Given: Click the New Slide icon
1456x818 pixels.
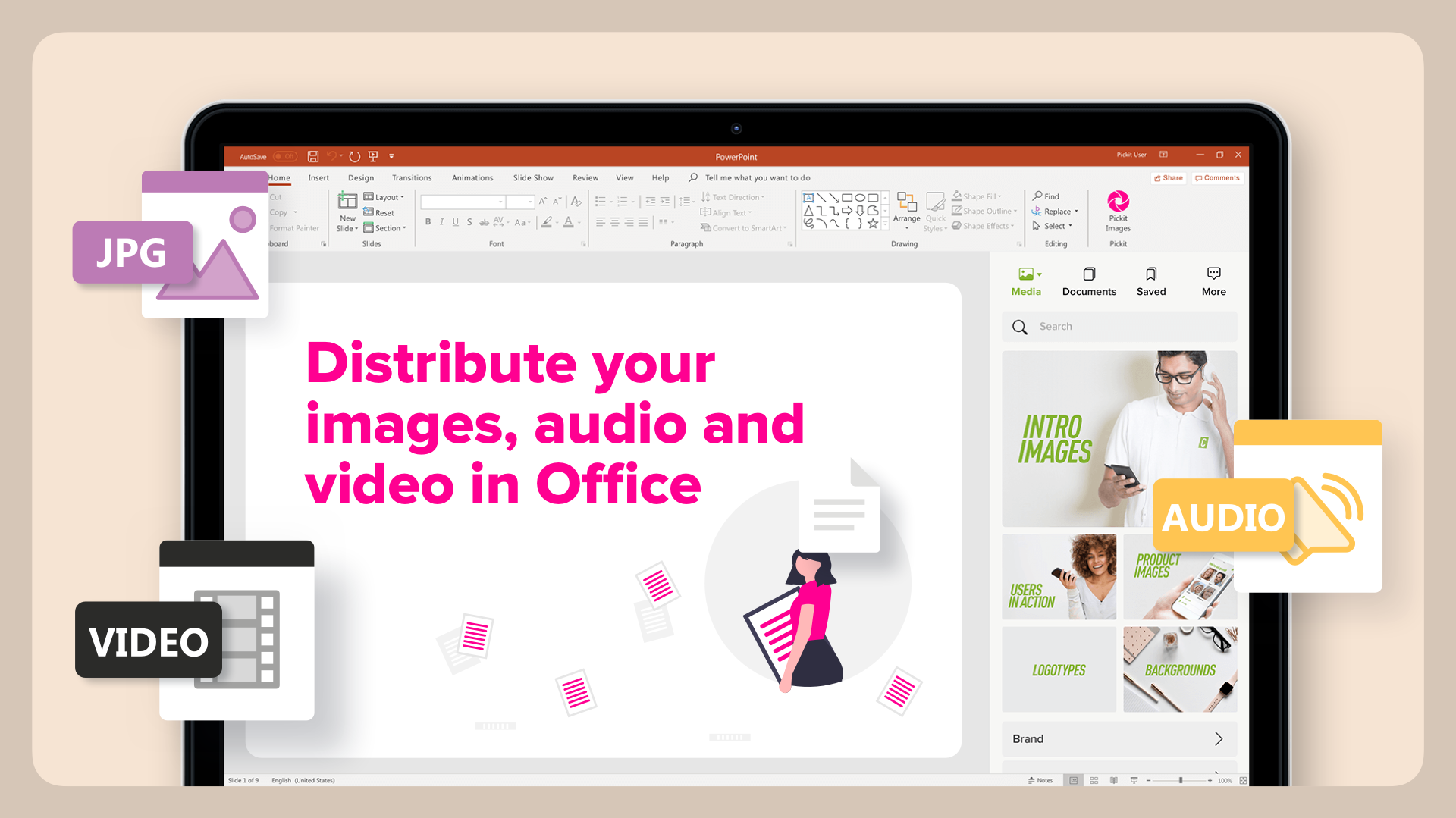Looking at the screenshot, I should pos(347,202).
